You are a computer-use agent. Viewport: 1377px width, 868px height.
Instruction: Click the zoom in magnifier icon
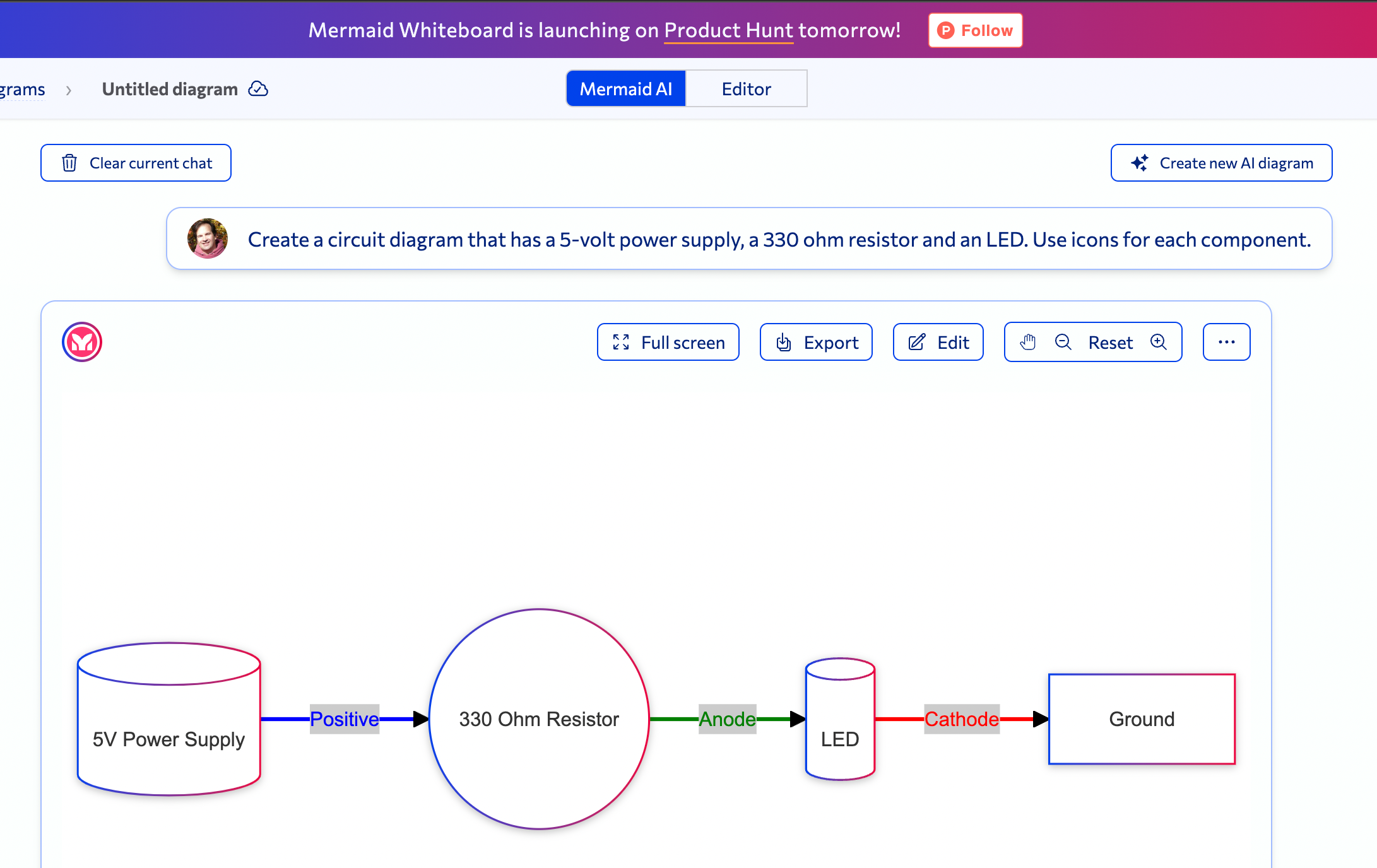(1159, 342)
